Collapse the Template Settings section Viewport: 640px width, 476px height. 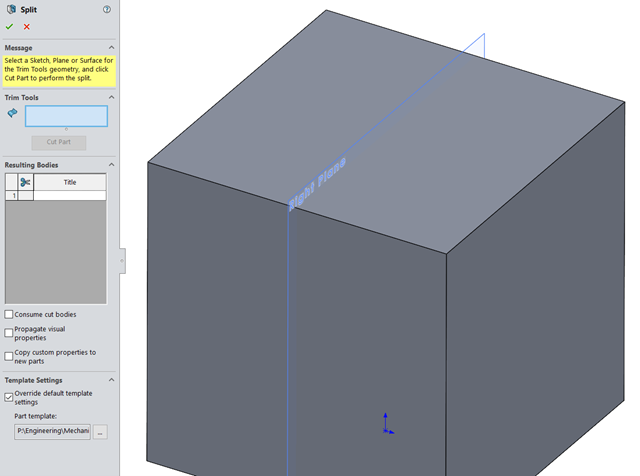tap(111, 380)
